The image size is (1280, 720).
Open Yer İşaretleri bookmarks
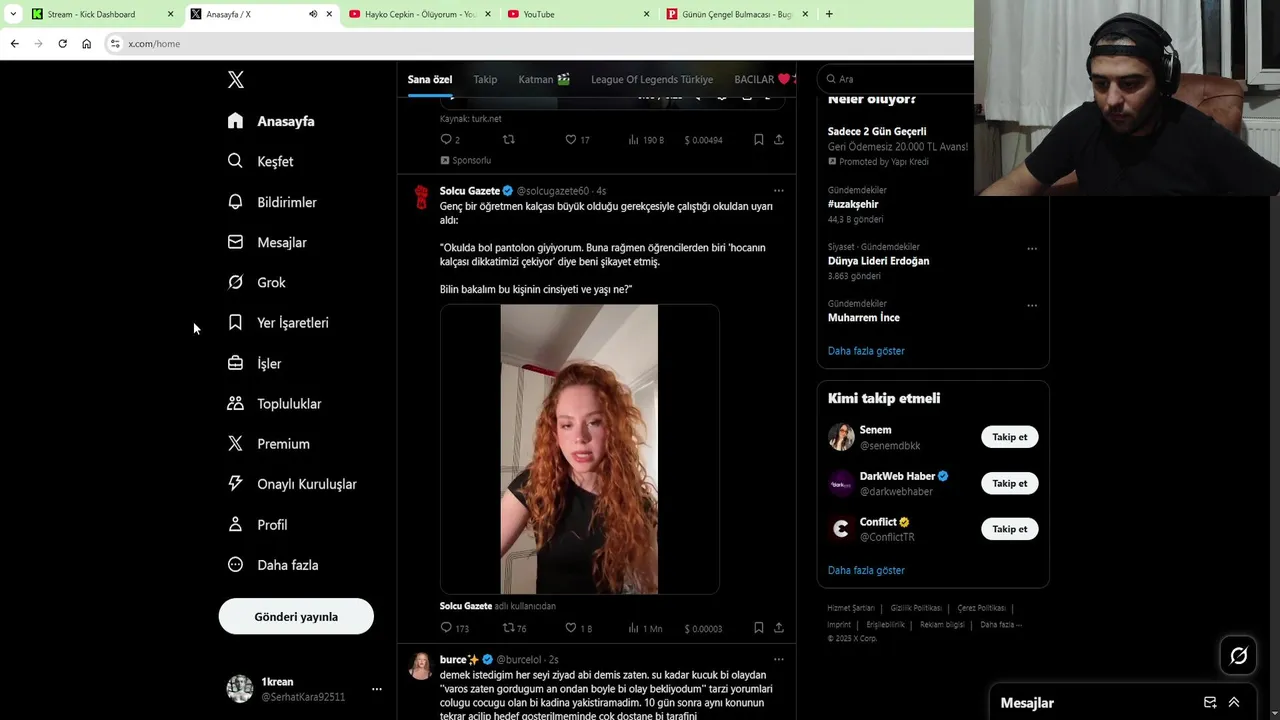point(278,322)
